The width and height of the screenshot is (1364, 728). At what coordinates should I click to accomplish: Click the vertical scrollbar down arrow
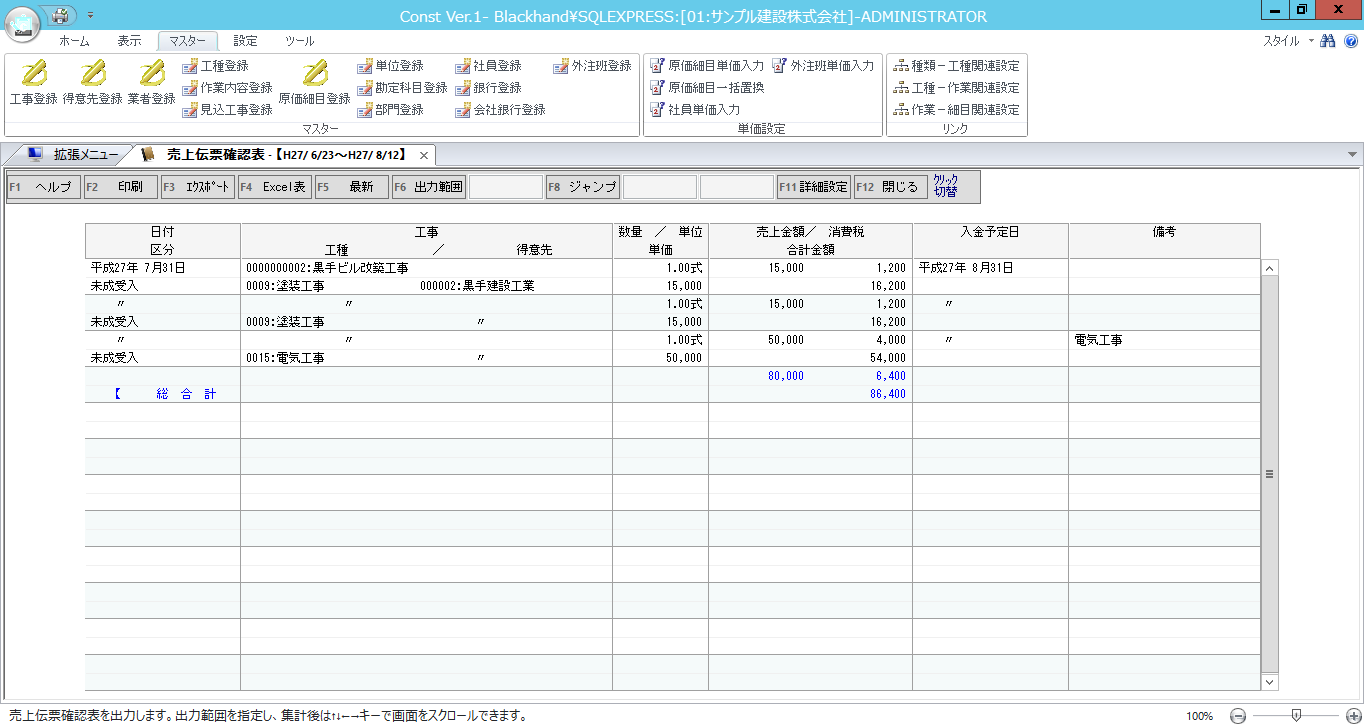tap(1270, 681)
